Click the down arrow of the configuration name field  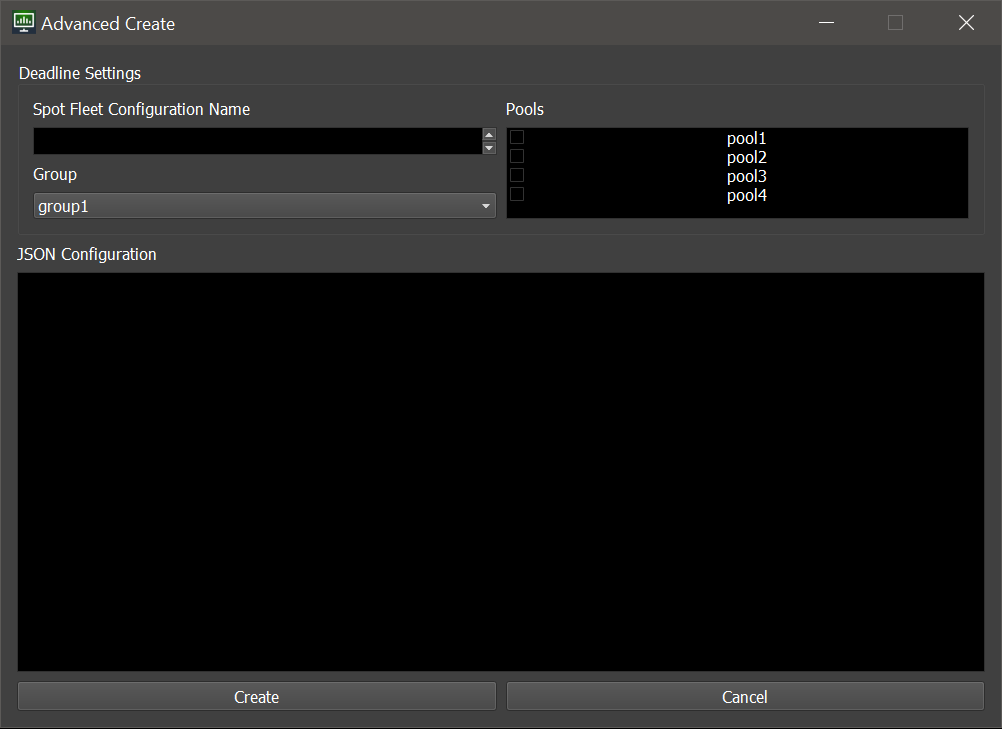(x=489, y=148)
